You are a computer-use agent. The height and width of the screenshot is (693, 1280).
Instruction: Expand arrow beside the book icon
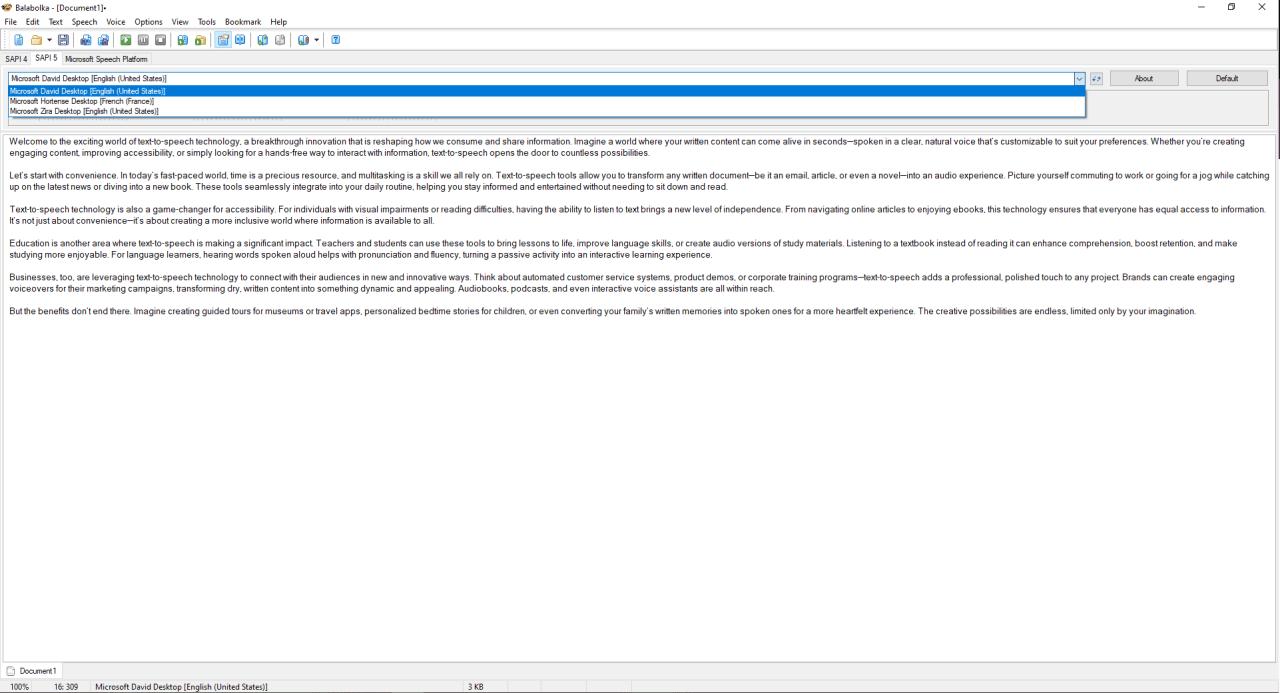[317, 40]
